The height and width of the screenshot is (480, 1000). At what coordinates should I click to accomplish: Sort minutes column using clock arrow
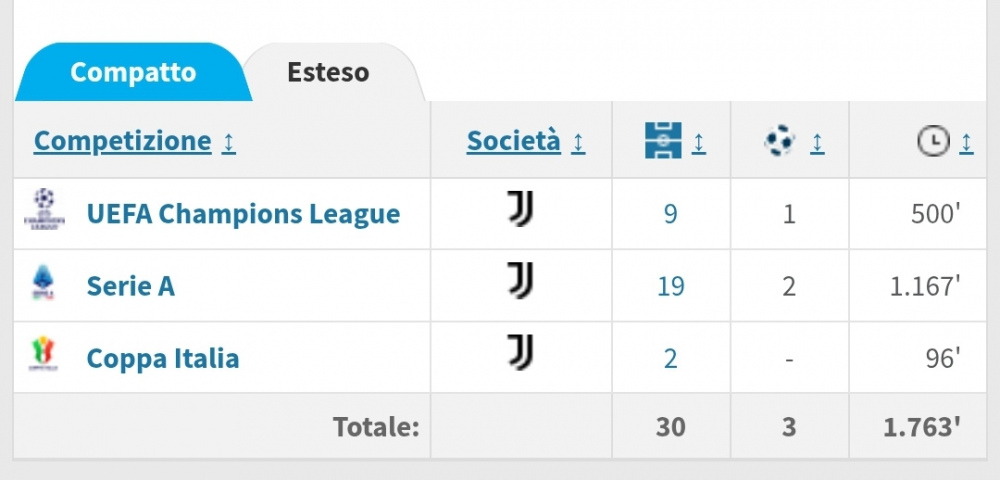(966, 144)
